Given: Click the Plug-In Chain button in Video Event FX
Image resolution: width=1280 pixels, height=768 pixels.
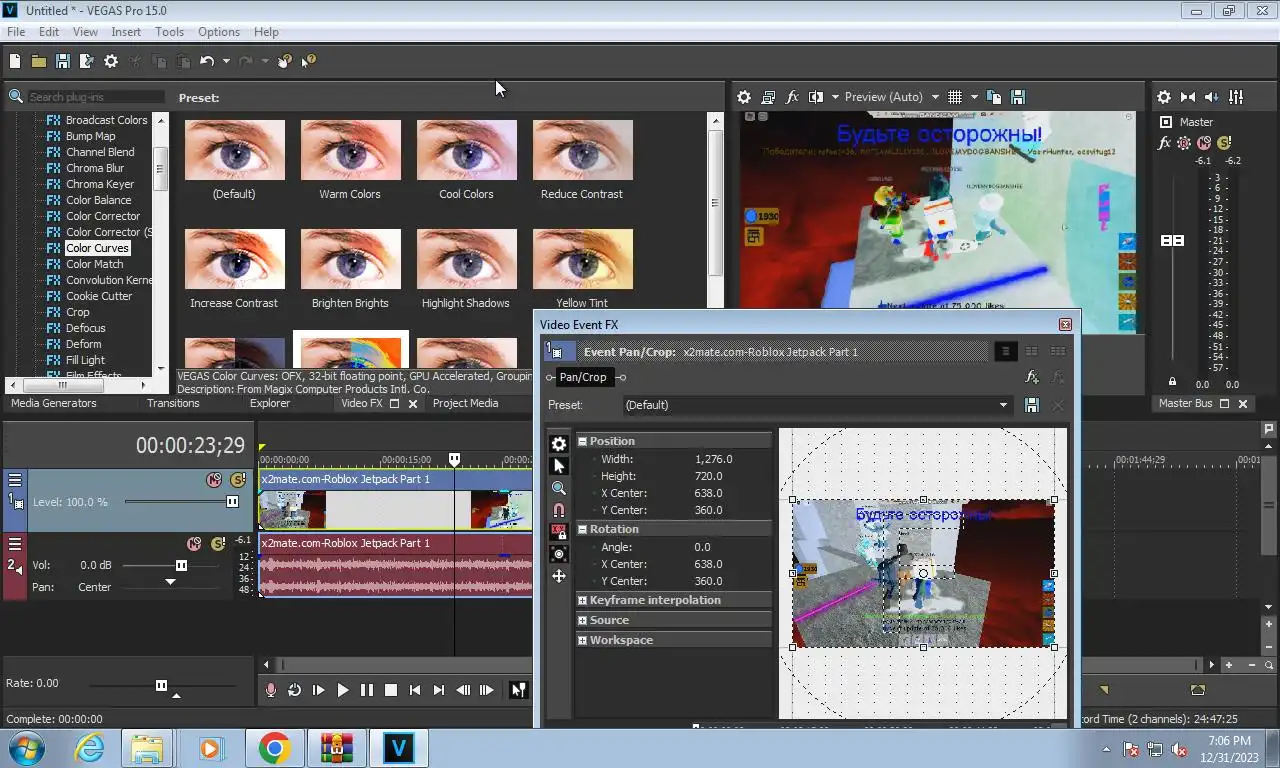Looking at the screenshot, I should pos(1032,377).
